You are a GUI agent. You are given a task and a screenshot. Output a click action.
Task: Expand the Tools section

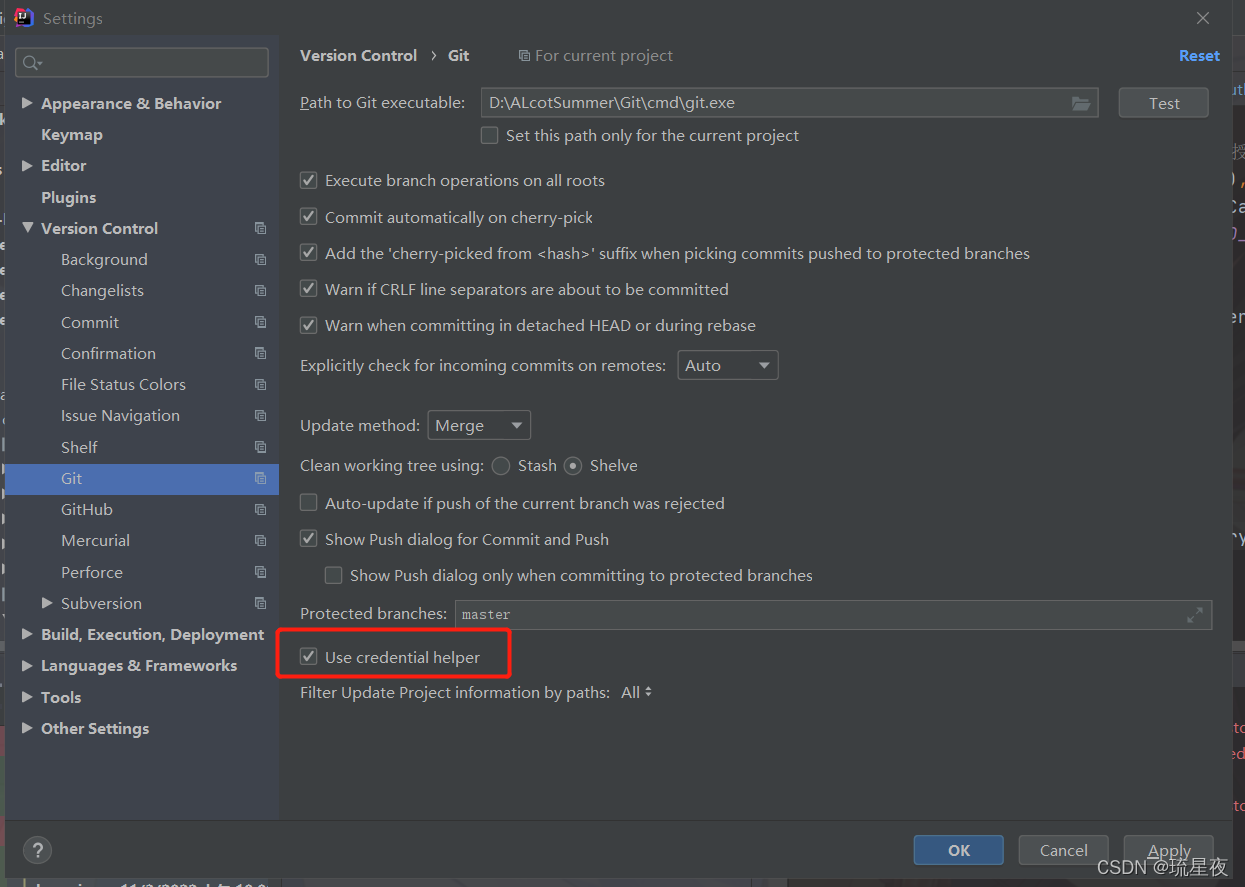(x=27, y=697)
